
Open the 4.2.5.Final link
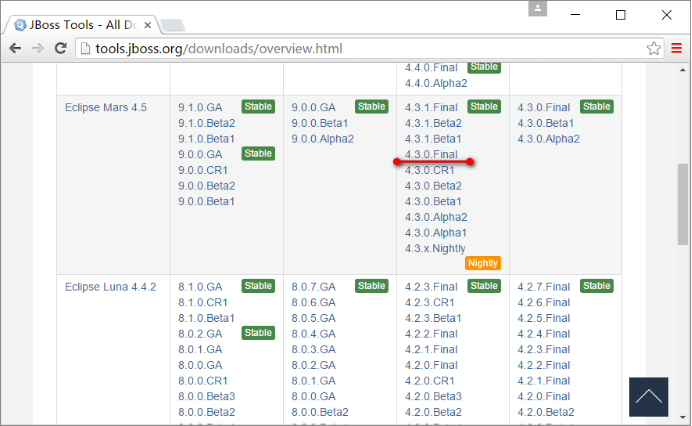point(544,318)
